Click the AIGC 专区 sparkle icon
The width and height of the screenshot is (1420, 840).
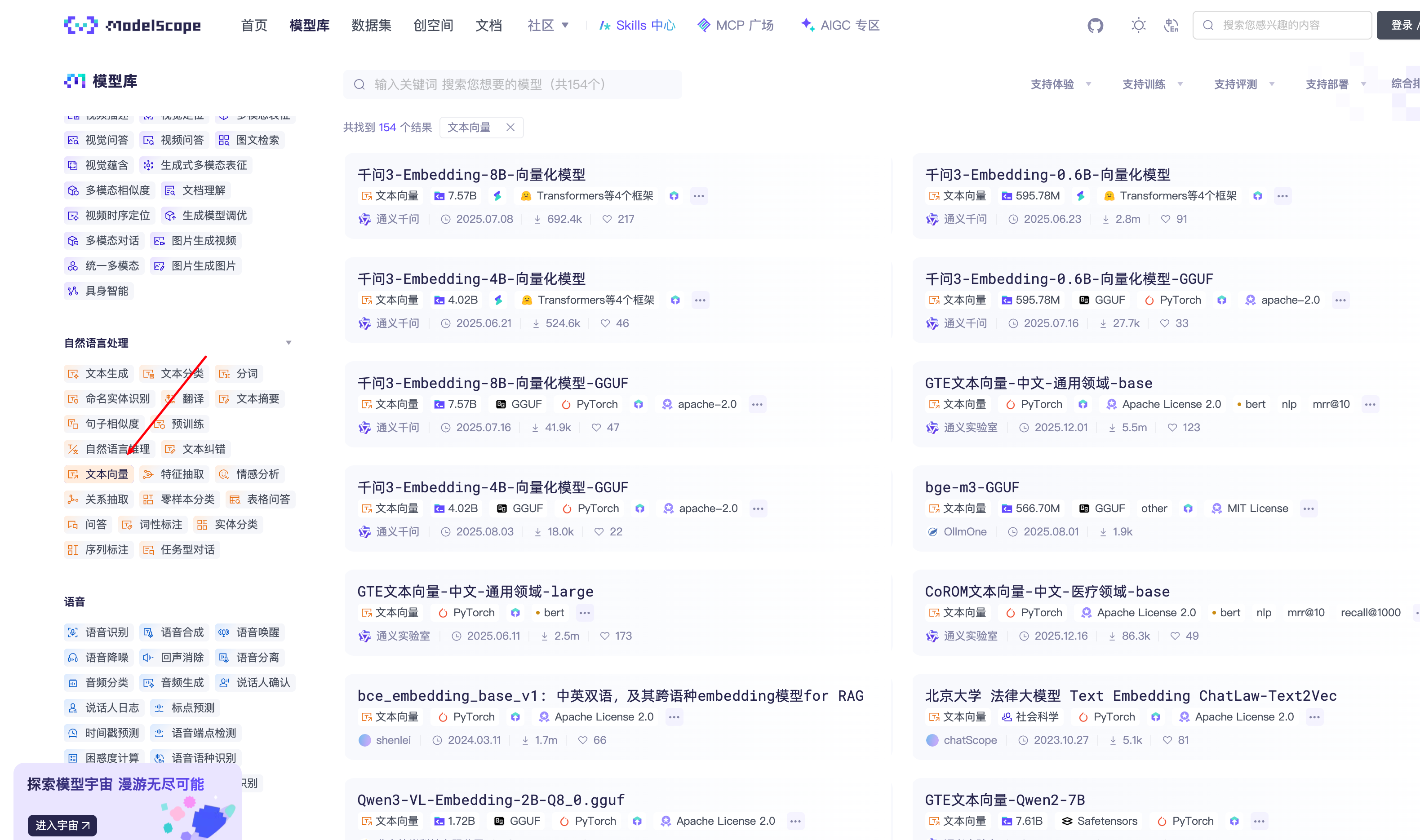point(808,24)
